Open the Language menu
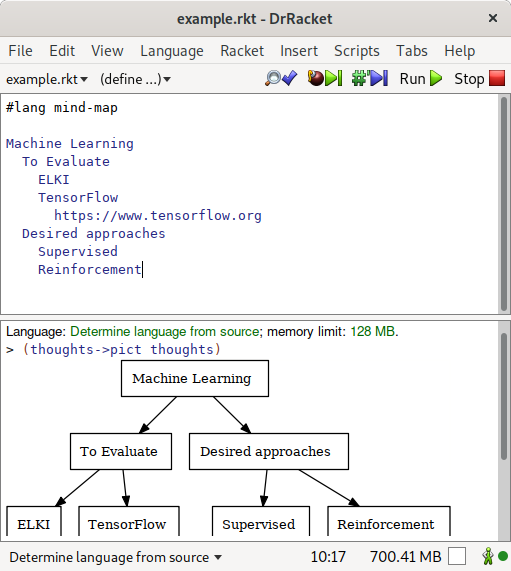This screenshot has height=571, width=511. click(x=172, y=51)
